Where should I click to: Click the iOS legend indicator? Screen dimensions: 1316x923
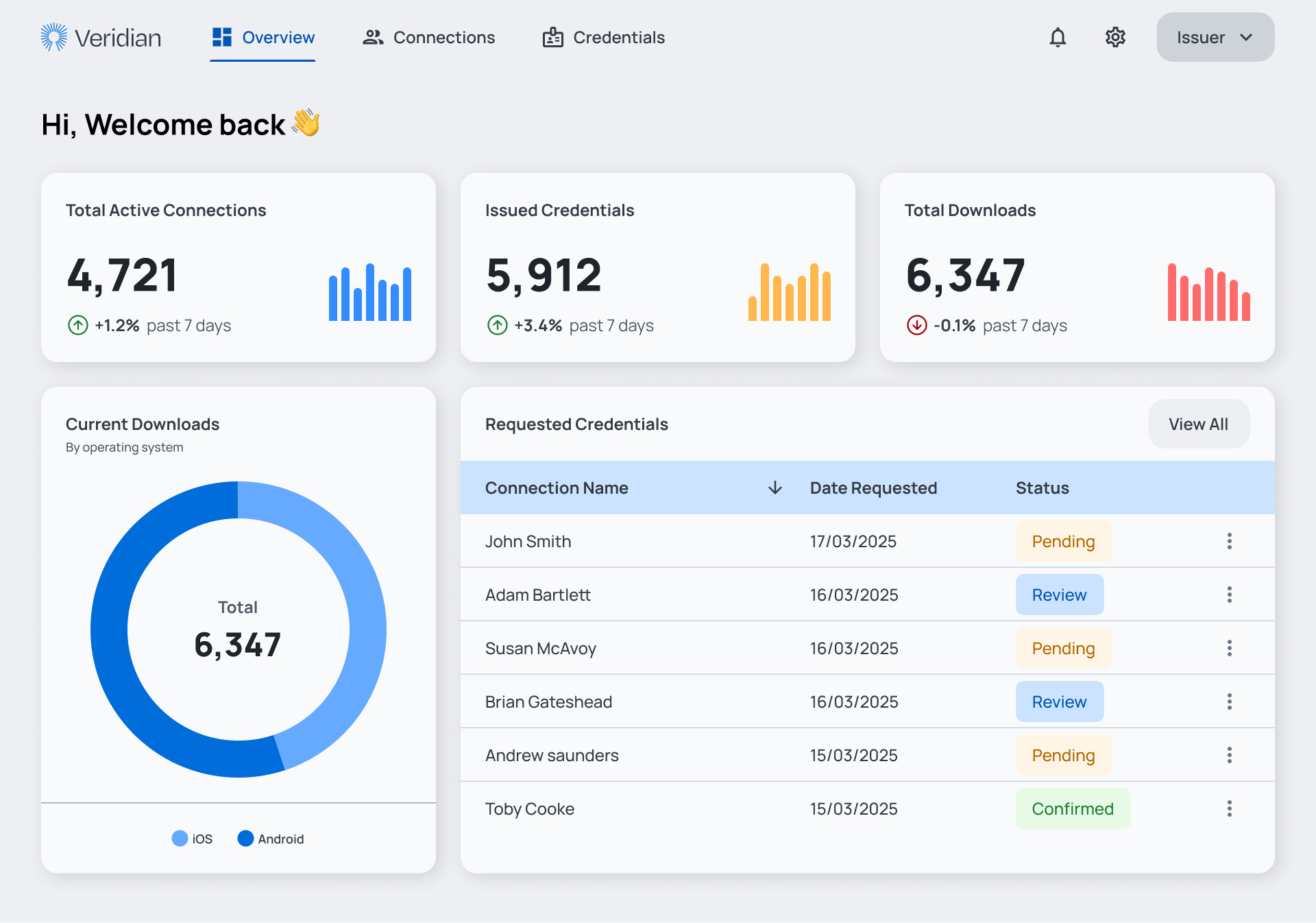pos(180,838)
